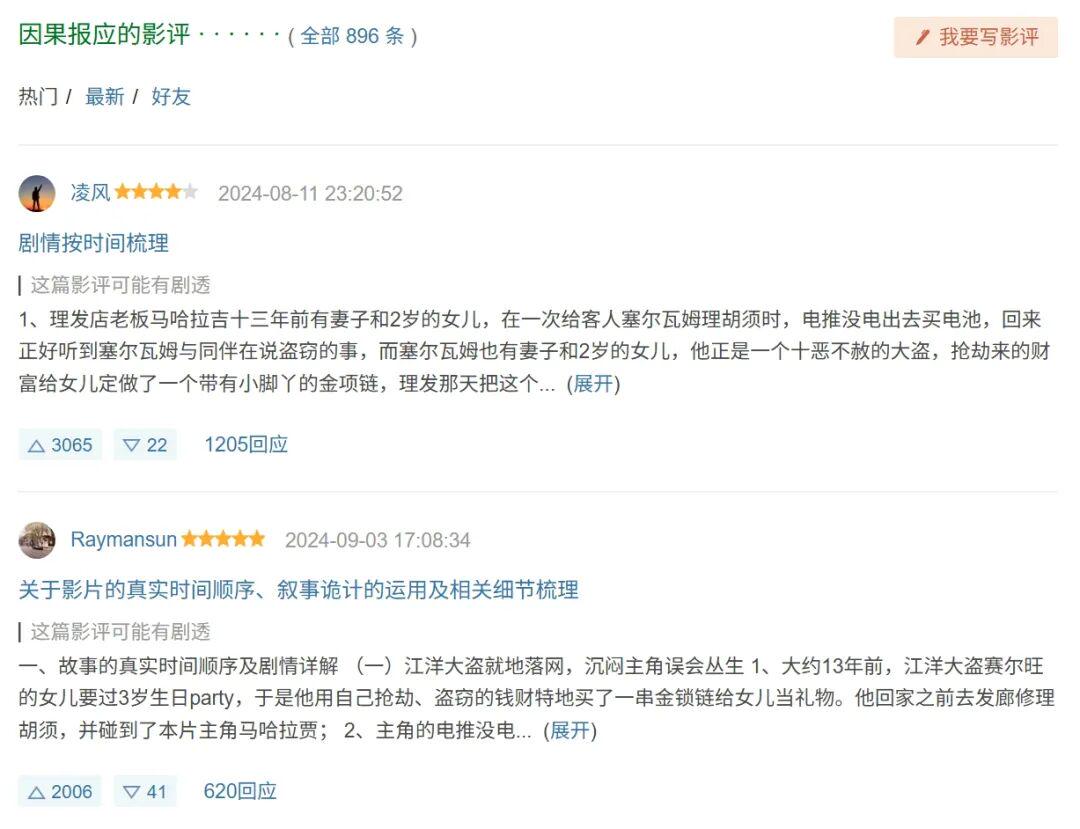This screenshot has width=1080, height=829.
Task: Click Raymansun's five-star rating
Action: pyautogui.click(x=223, y=539)
